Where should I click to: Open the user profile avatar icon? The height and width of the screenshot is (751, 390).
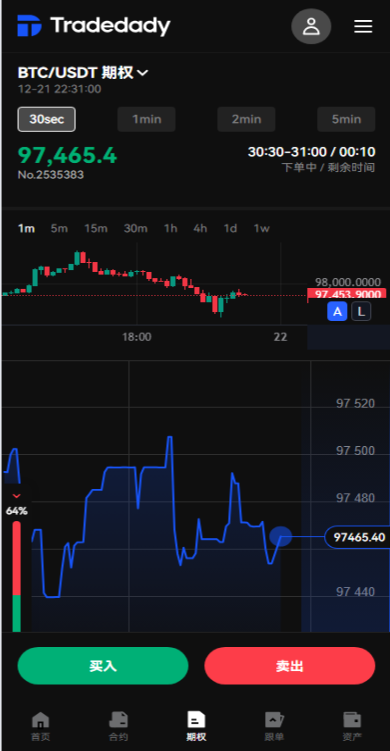311,26
